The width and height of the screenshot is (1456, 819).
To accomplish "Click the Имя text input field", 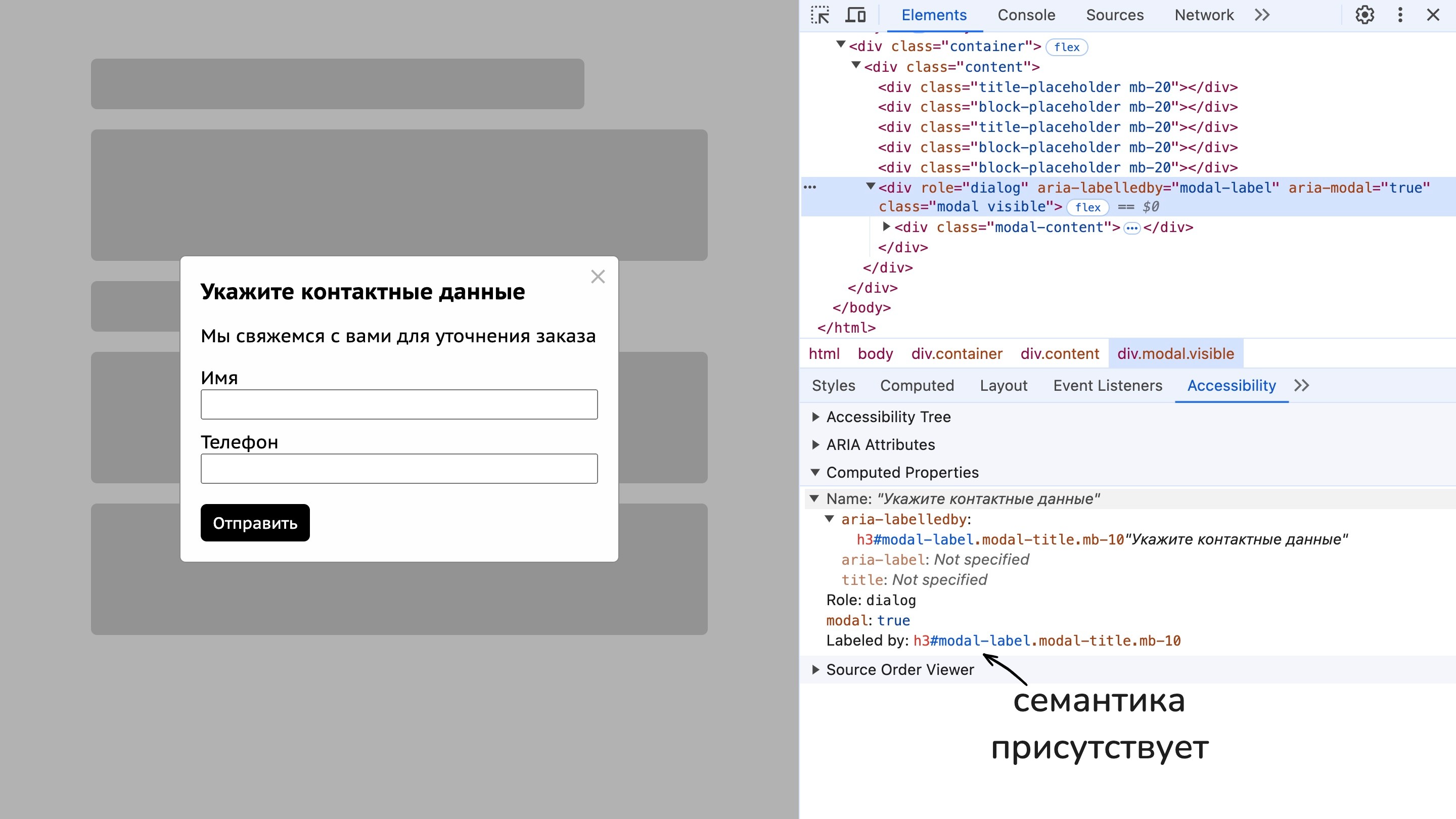I will pos(399,404).
